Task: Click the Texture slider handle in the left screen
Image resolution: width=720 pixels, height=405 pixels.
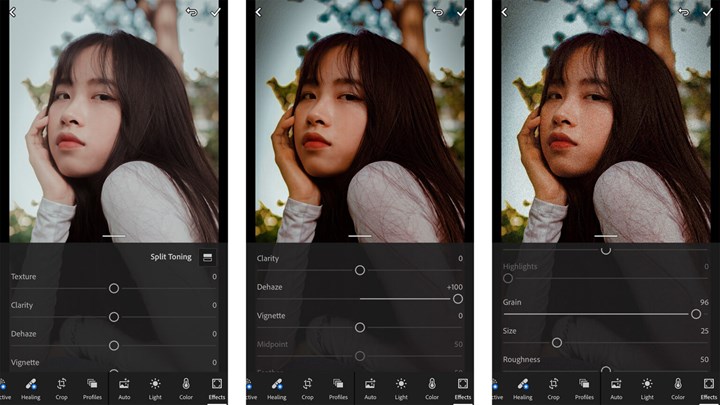Action: click(114, 288)
